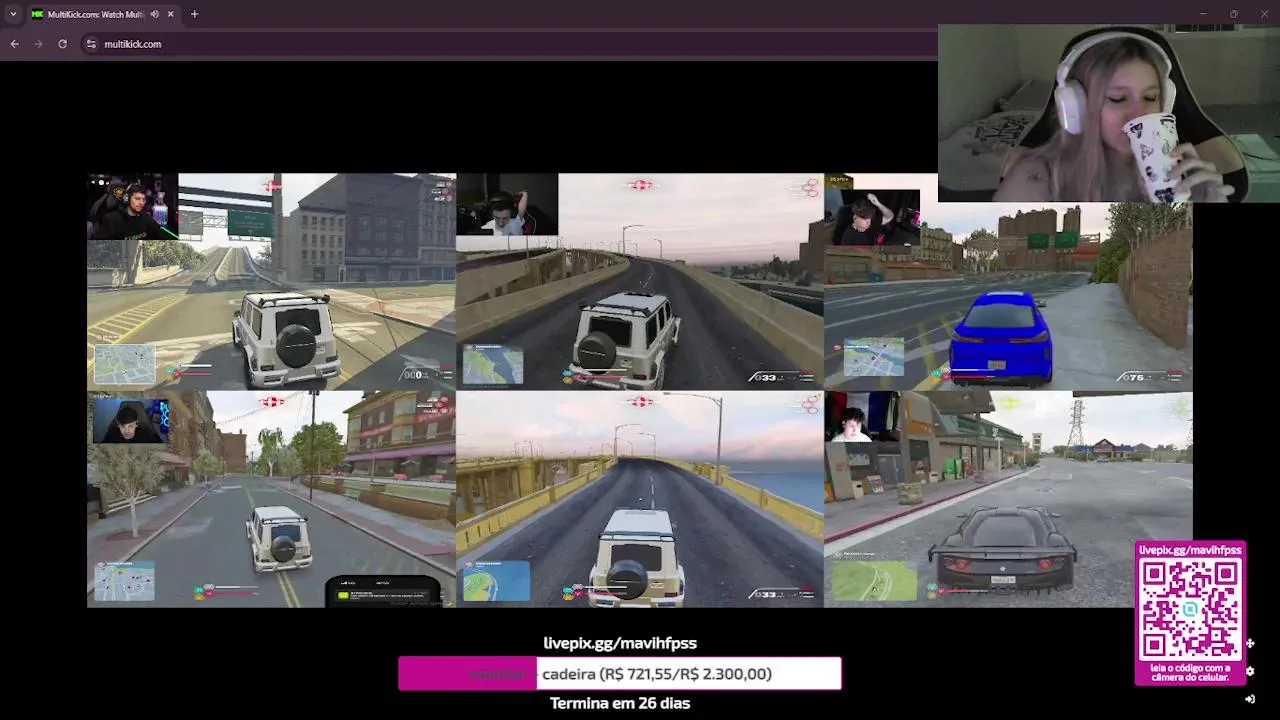This screenshot has height=720, width=1280.
Task: Click the webcam overlay of girl with headphones
Action: pos(1109,113)
